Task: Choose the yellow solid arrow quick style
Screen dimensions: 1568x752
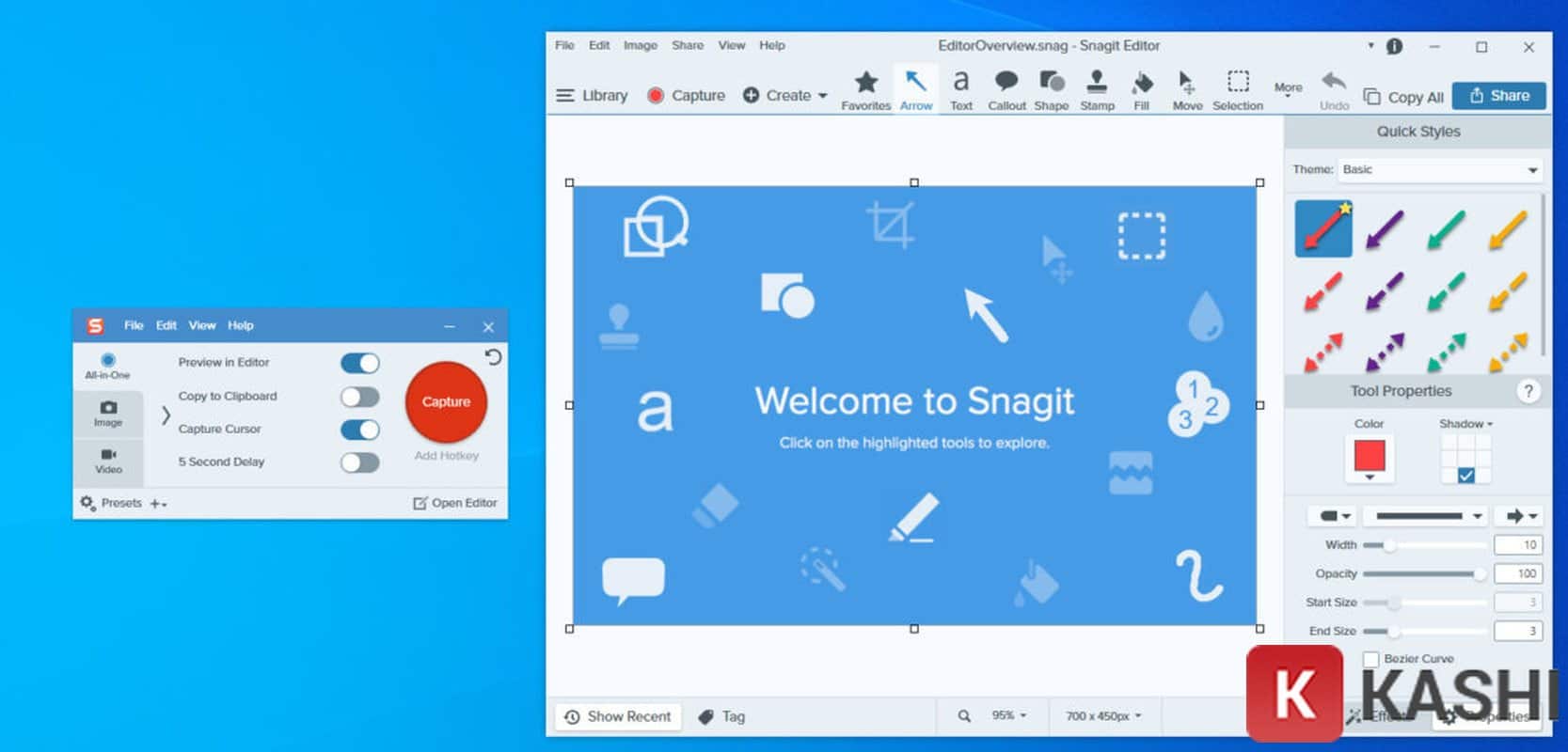Action: (1508, 229)
